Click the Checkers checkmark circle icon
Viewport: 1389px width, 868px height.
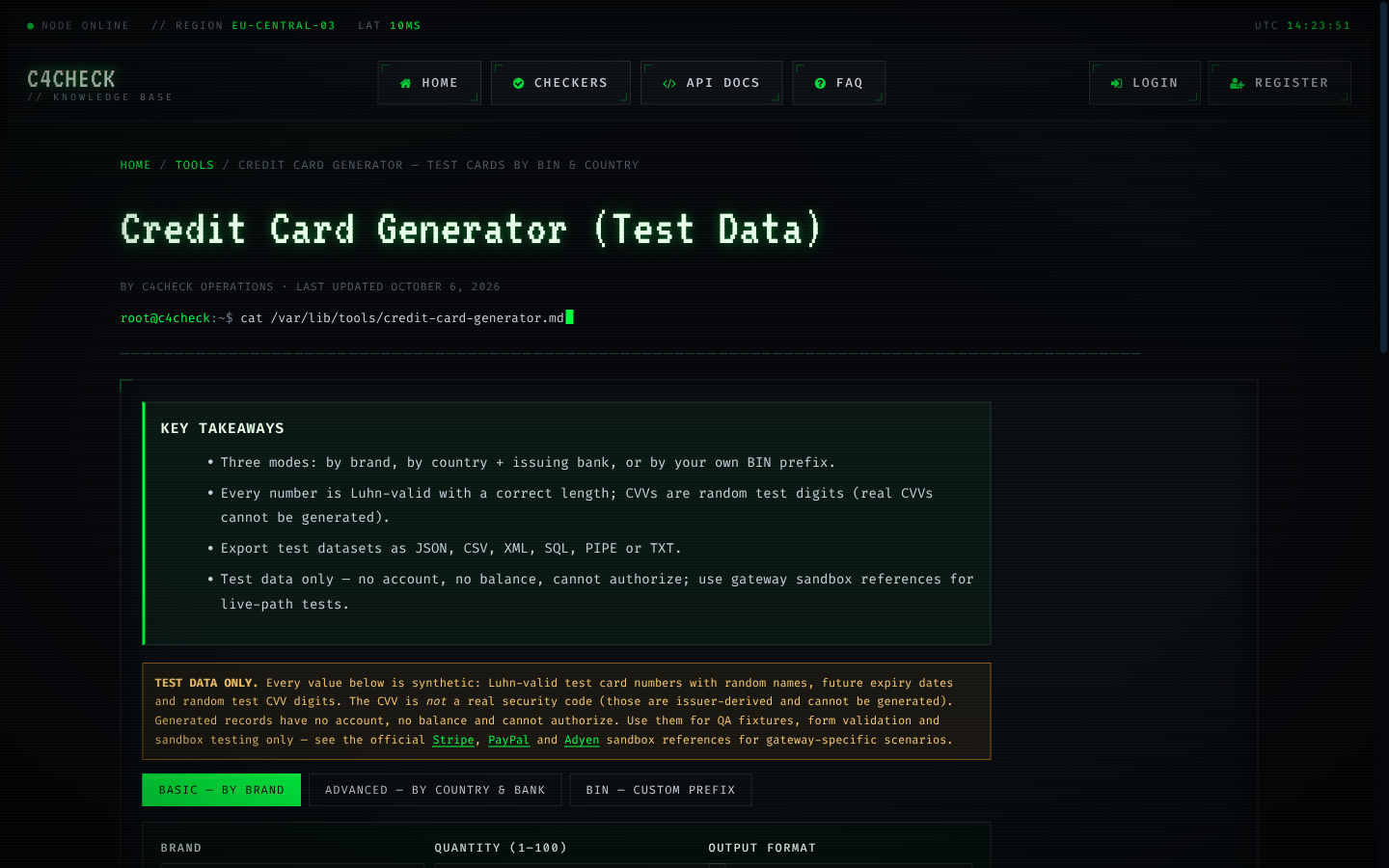pos(518,83)
